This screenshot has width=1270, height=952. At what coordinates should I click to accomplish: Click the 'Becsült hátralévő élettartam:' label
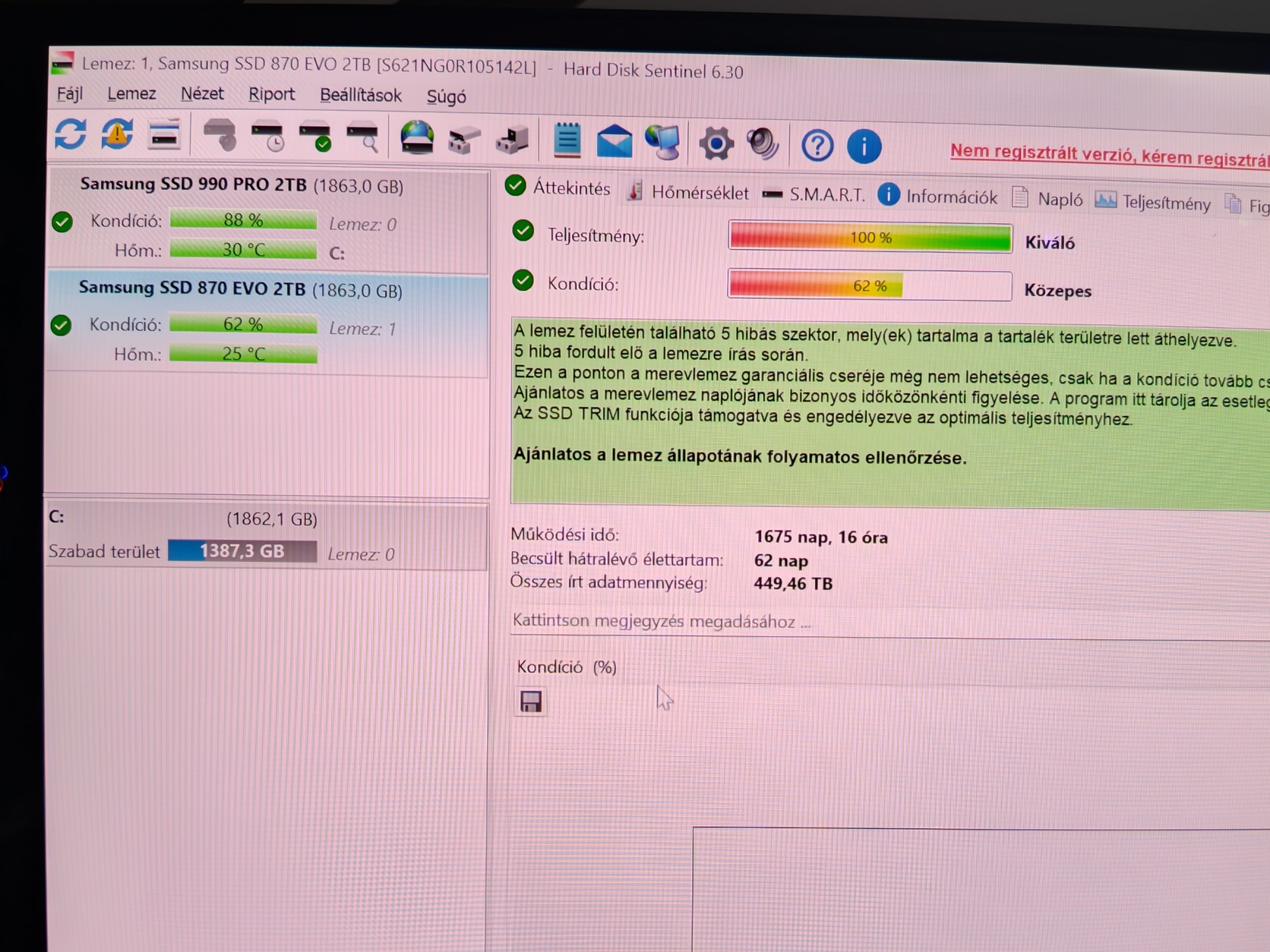coord(617,559)
